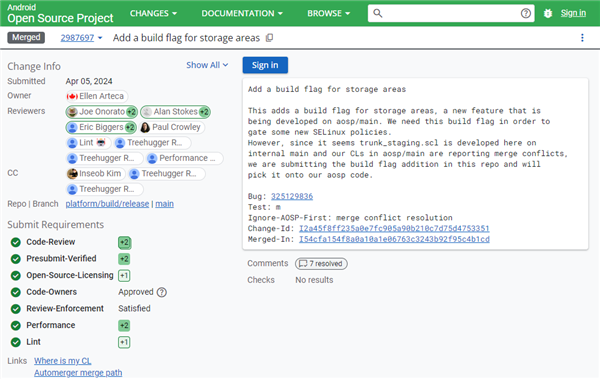
Task: Click Code-Owners help question icon
Action: (162, 292)
